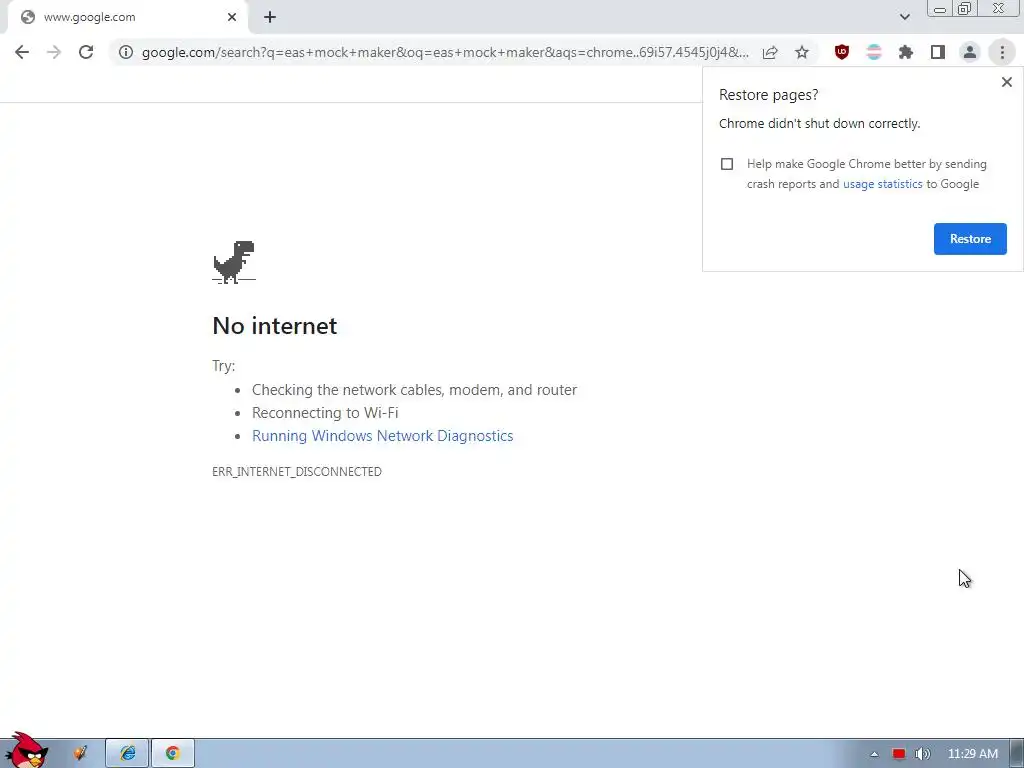Click 'Checking the network cables' suggestion
This screenshot has width=1024, height=768.
click(x=415, y=390)
